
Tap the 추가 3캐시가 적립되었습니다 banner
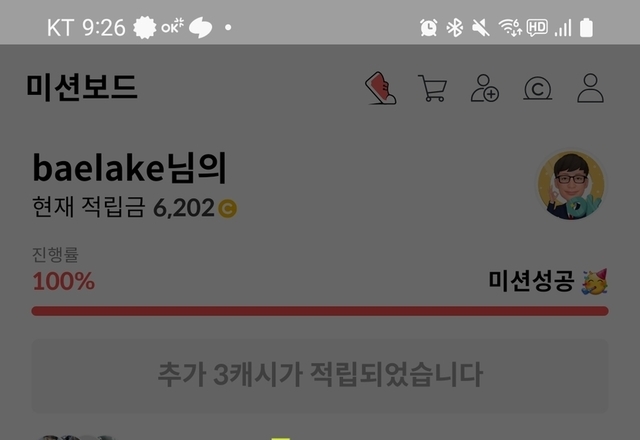pos(320,375)
